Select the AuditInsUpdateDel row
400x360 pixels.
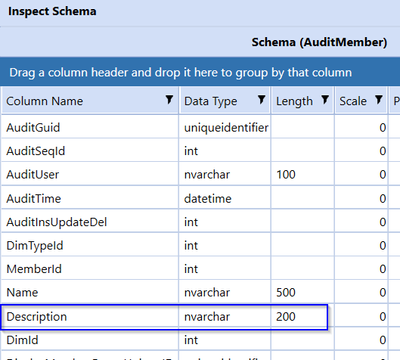pos(200,222)
